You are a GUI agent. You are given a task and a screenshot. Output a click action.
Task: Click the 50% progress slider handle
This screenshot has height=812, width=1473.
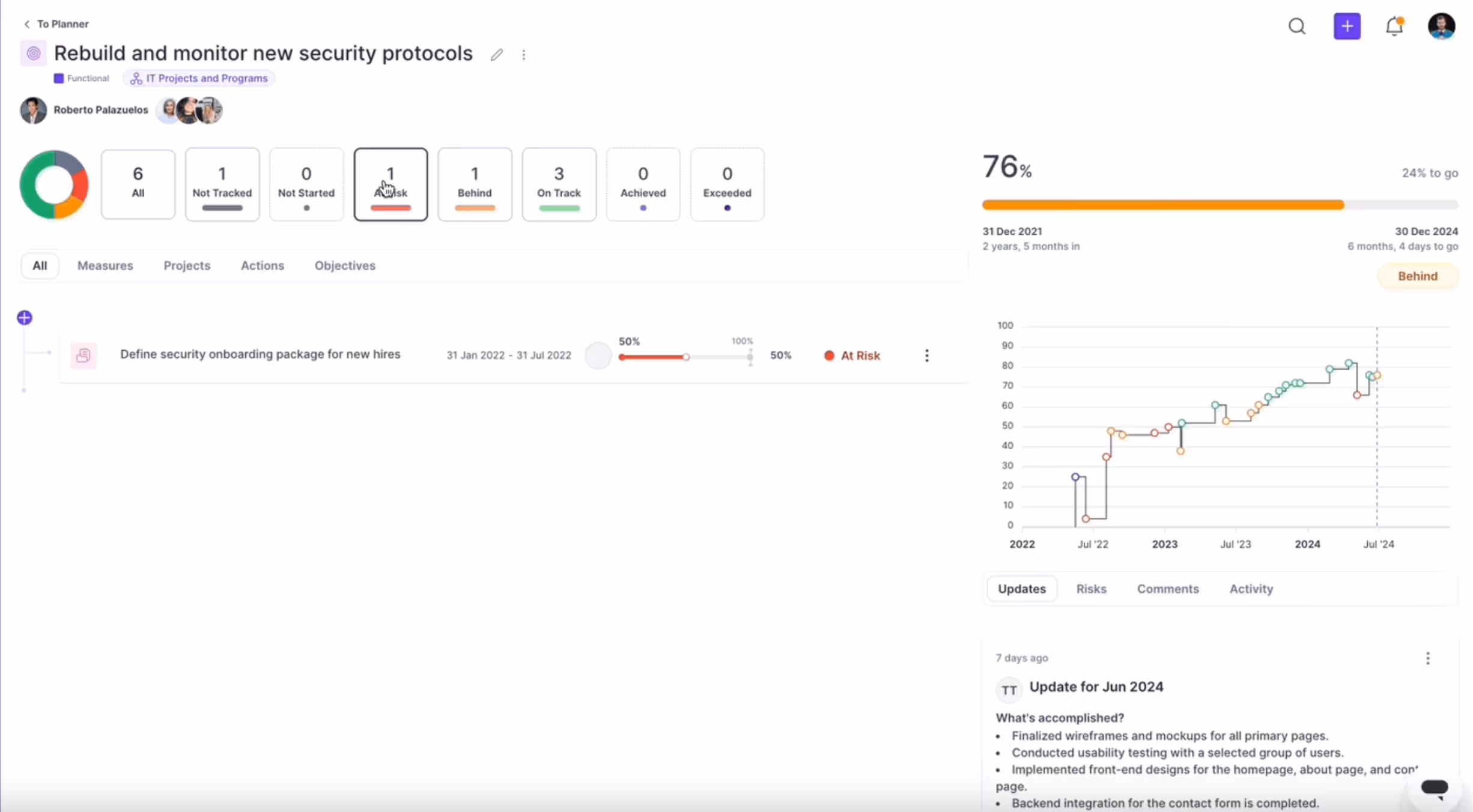(687, 357)
